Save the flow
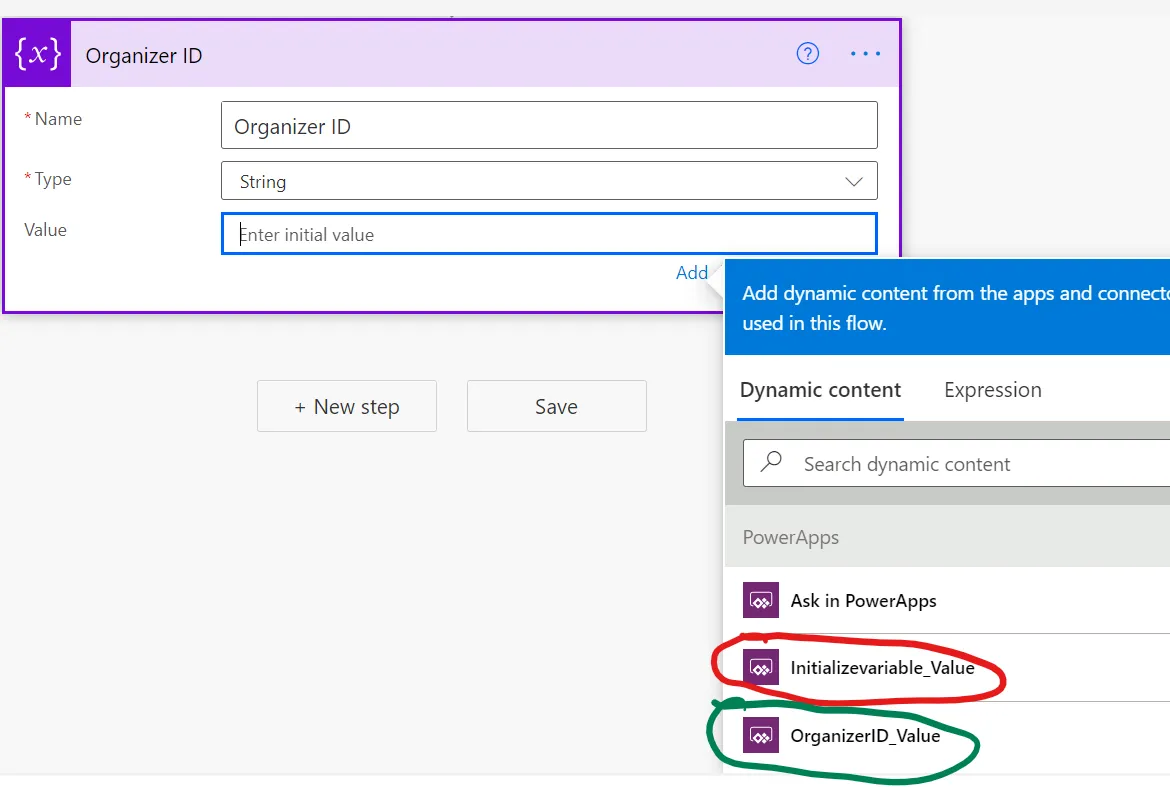1170x787 pixels. coord(556,407)
